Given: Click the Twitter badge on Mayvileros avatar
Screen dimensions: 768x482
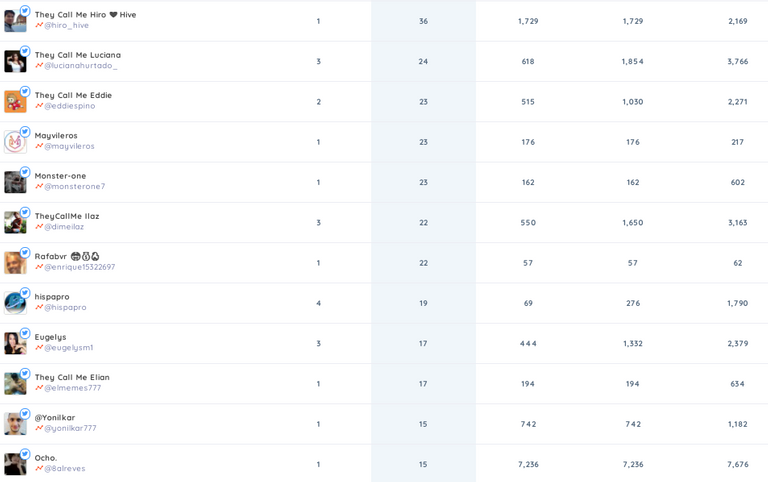Looking at the screenshot, I should [25, 132].
